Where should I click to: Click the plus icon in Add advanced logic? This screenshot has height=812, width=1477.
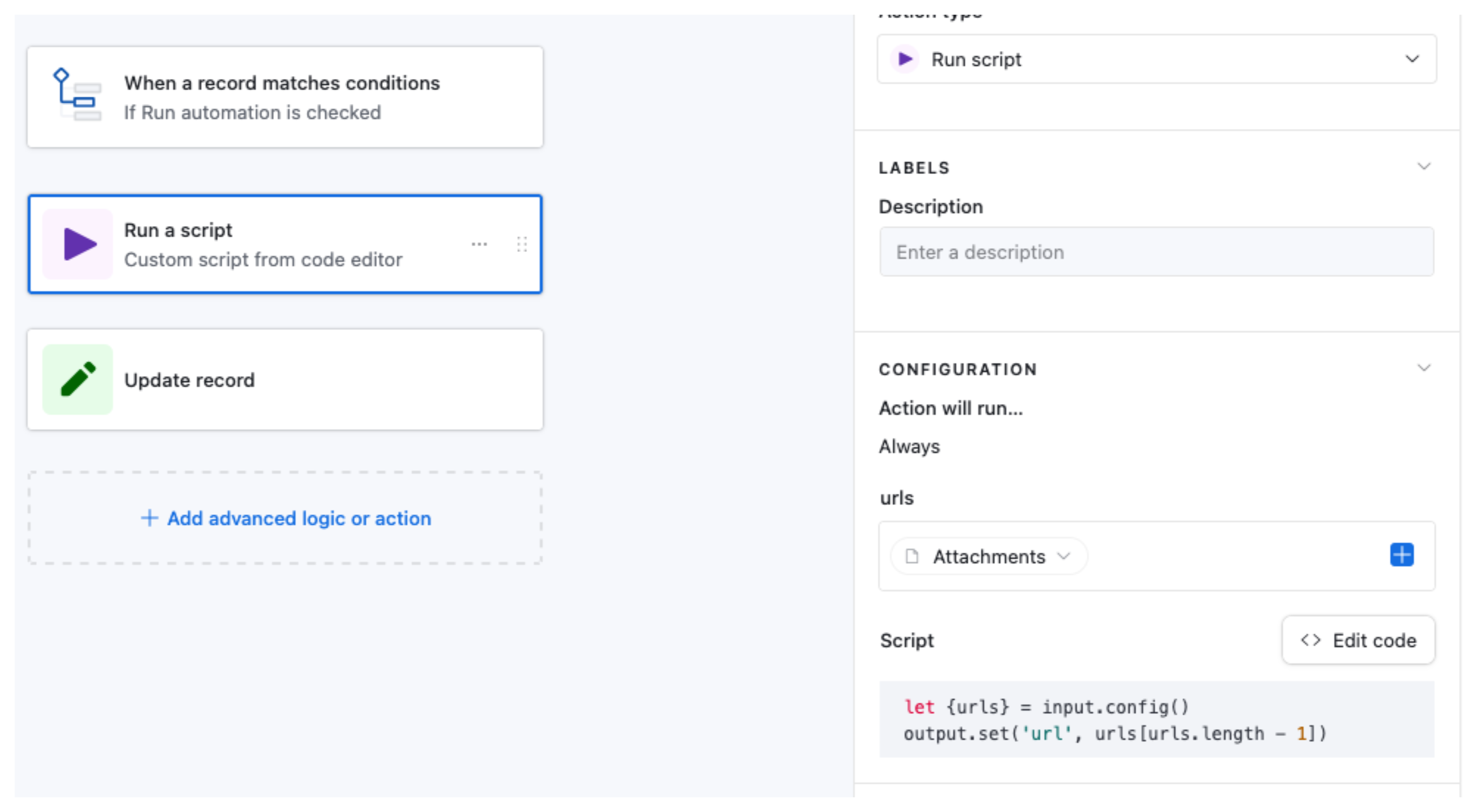coord(150,518)
